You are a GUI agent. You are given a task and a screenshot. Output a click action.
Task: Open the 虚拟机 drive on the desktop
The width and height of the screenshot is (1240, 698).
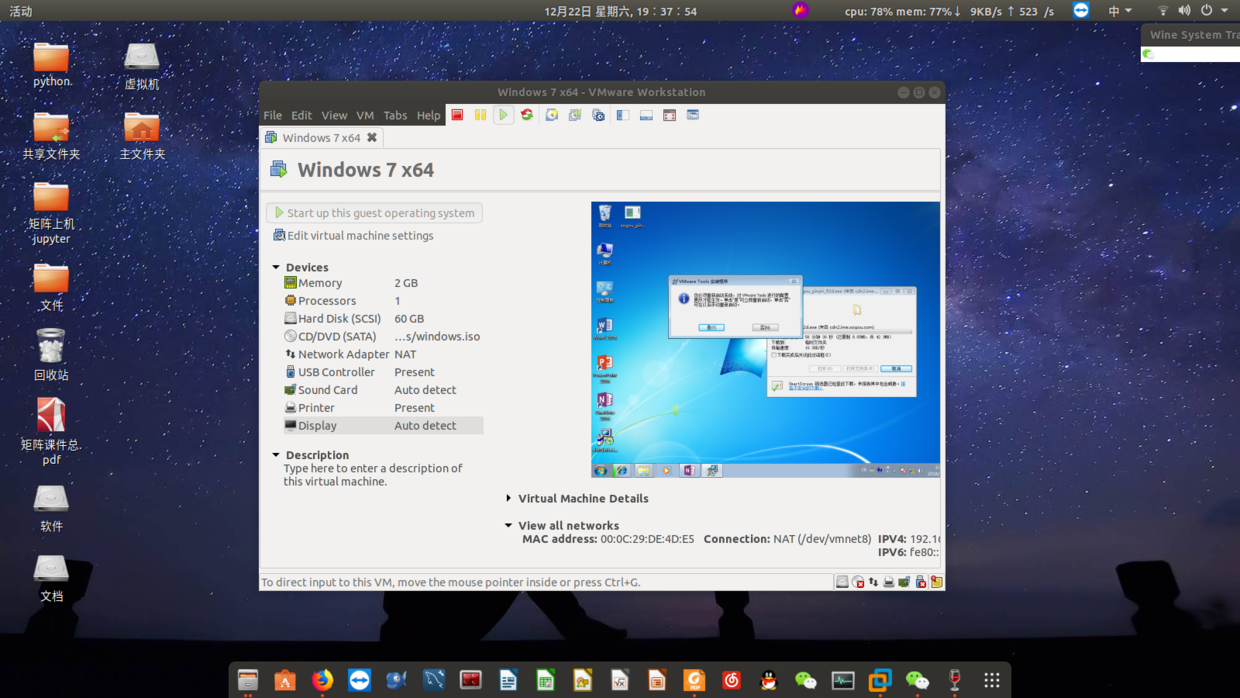pyautogui.click(x=141, y=66)
